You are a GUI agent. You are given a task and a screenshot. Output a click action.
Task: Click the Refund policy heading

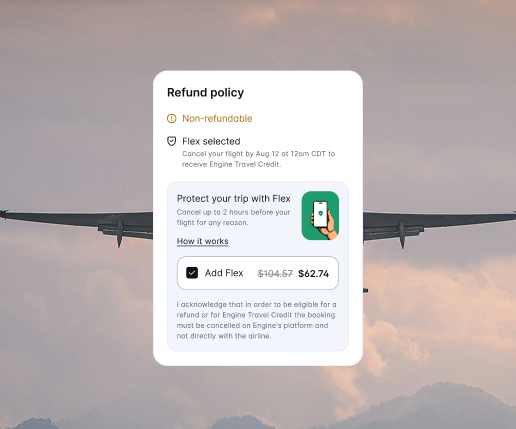pos(205,92)
